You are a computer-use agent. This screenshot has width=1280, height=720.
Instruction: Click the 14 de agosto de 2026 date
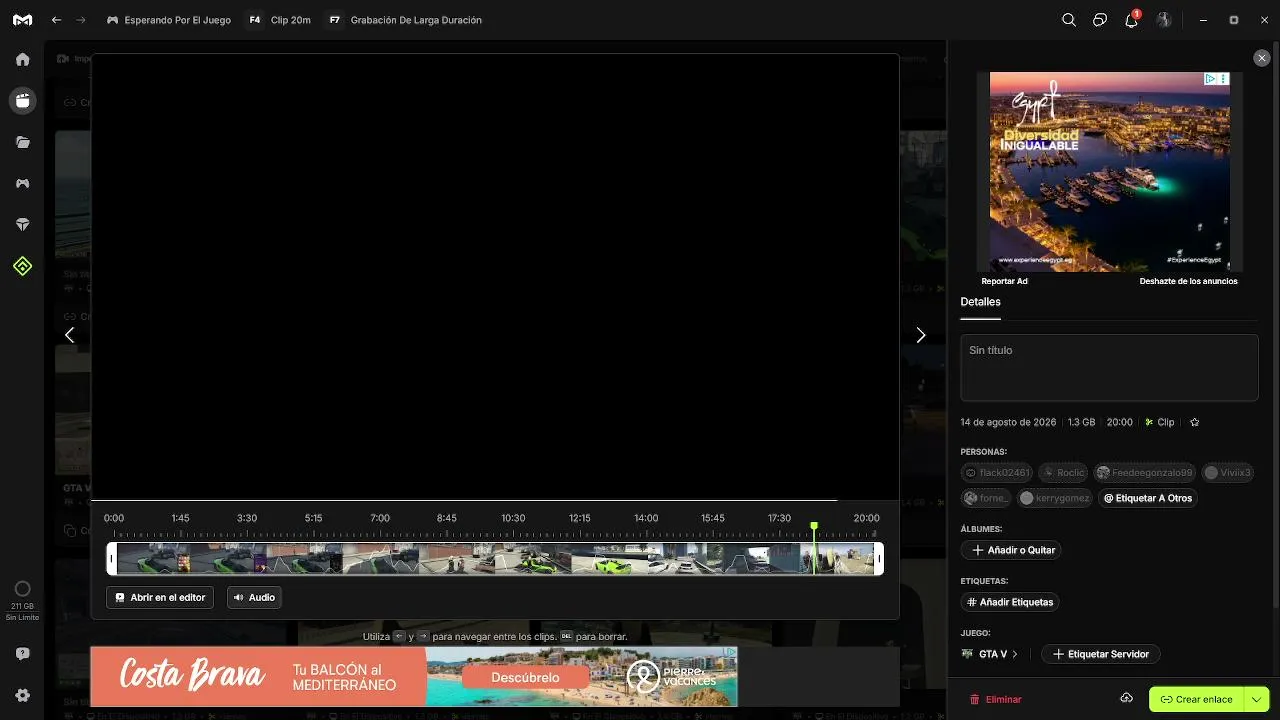[x=1008, y=423]
